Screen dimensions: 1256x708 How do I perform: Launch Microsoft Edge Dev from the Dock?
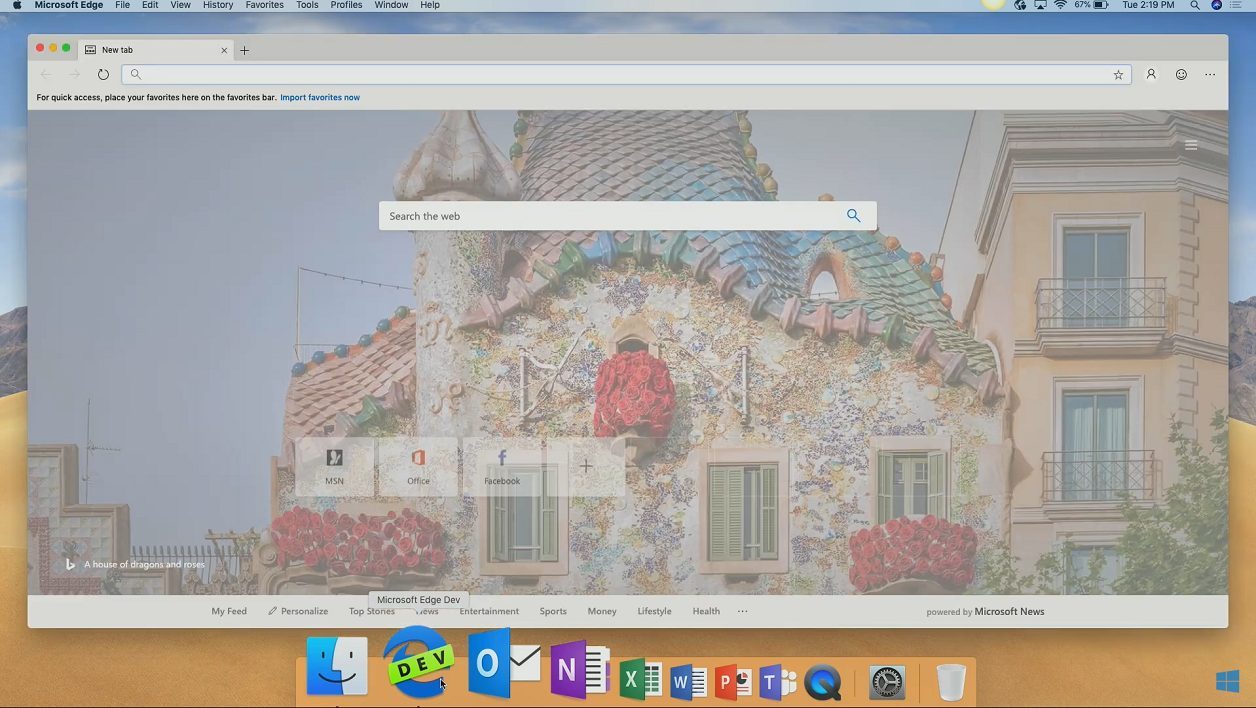(418, 662)
